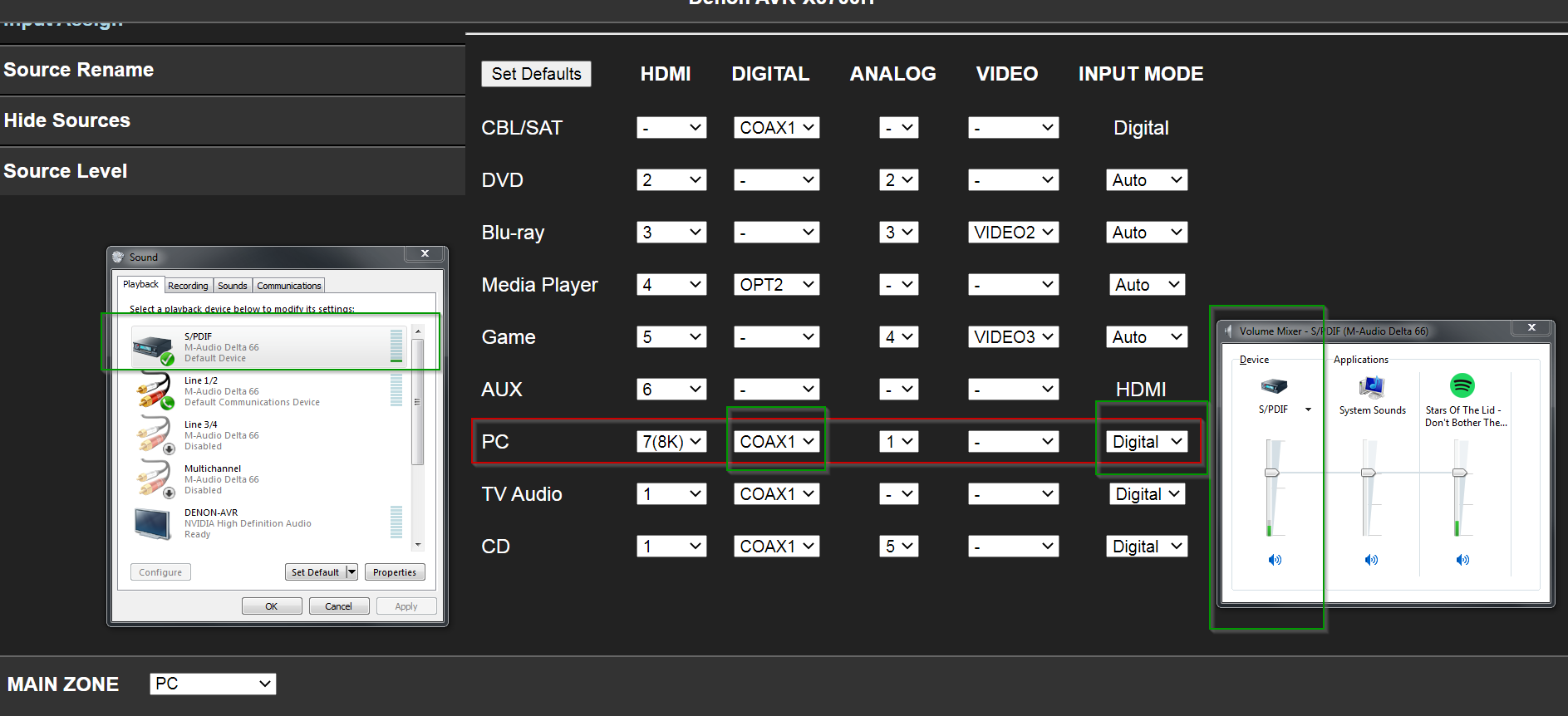This screenshot has width=1568, height=716.
Task: Mute the S/PDIF device speaker
Action: (x=1275, y=560)
